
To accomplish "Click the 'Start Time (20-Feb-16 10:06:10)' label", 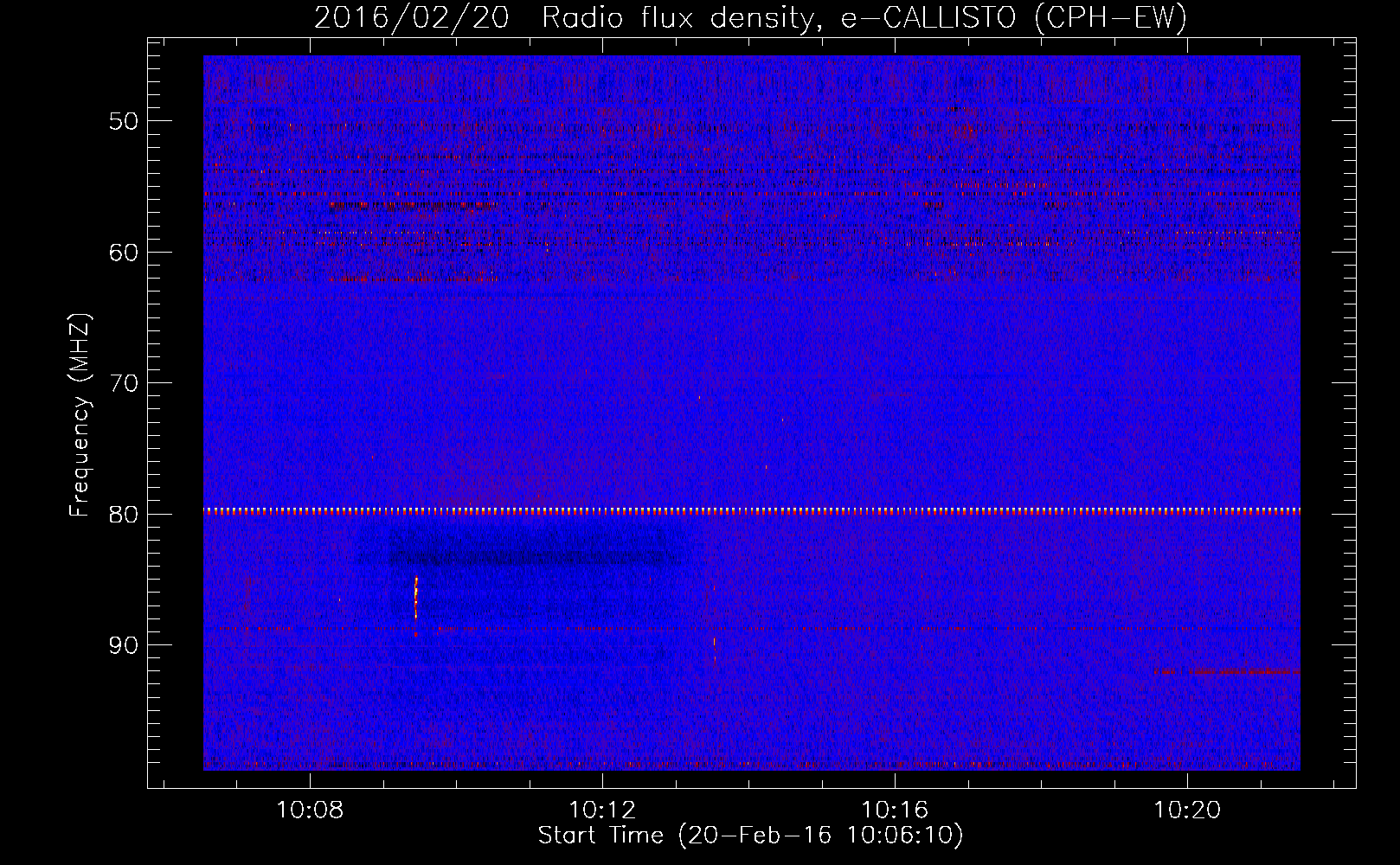I will (x=750, y=836).
